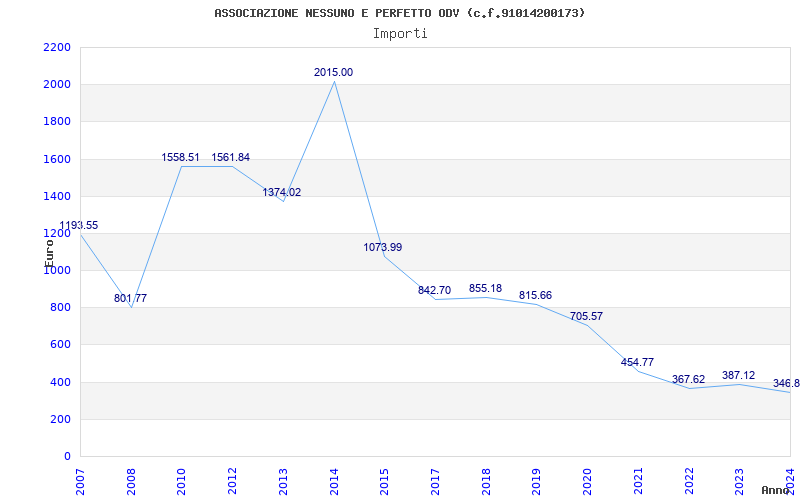Click the 2022 x-axis year label
Viewport: 800px width, 500px height.
[x=689, y=481]
